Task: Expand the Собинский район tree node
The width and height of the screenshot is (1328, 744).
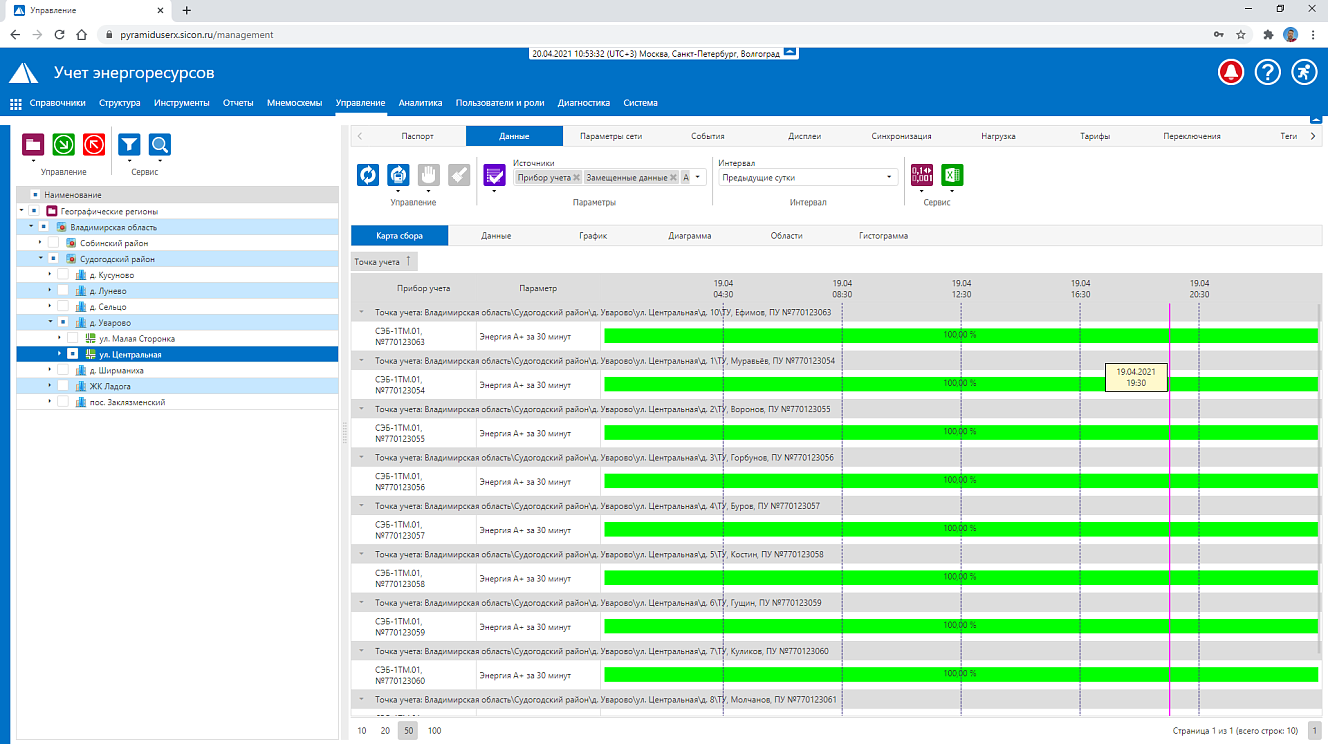Action: tap(41, 243)
